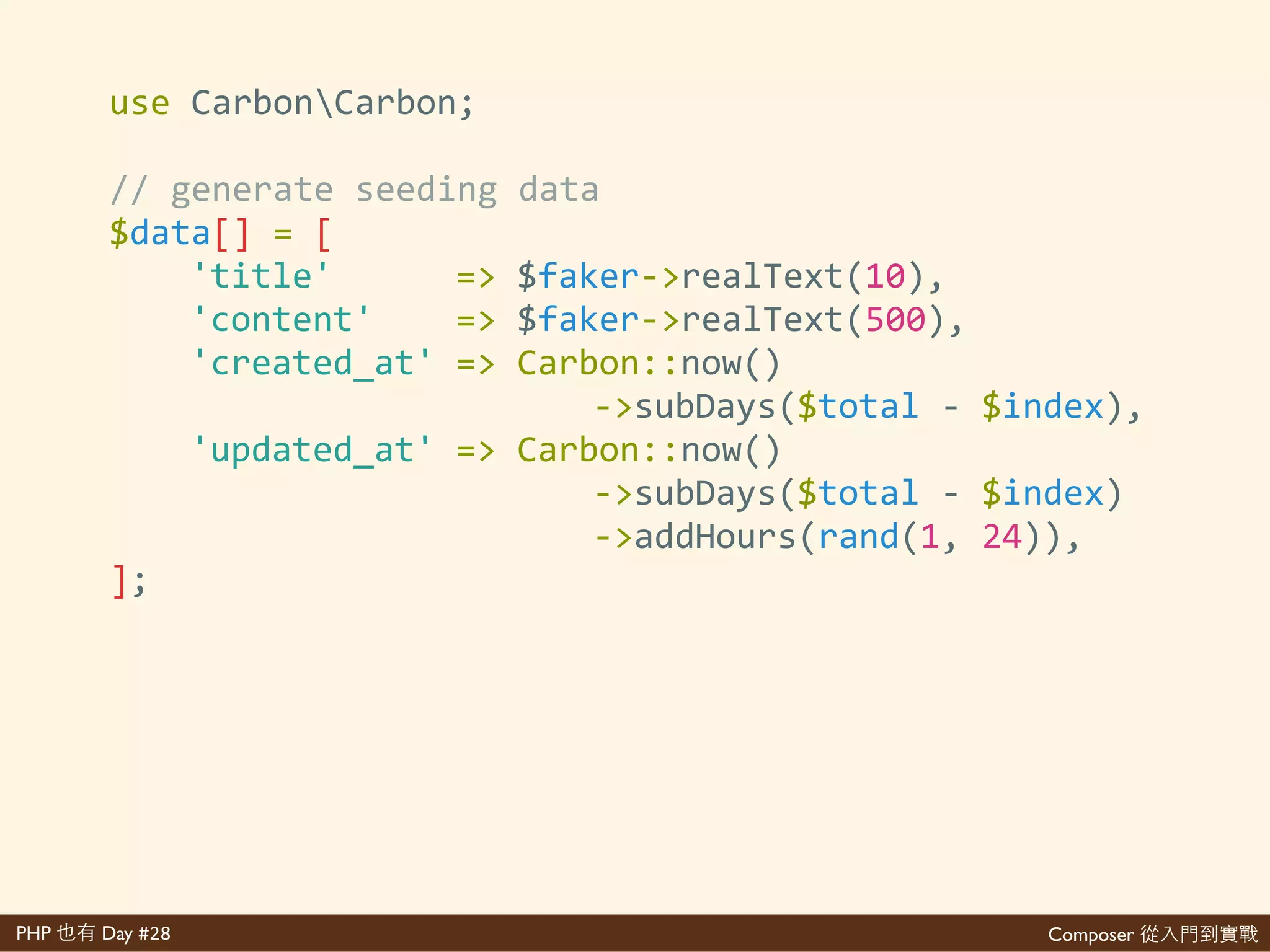Screen dimensions: 1270x952
Task: Click the 'created_at' array key
Action: [x=312, y=363]
